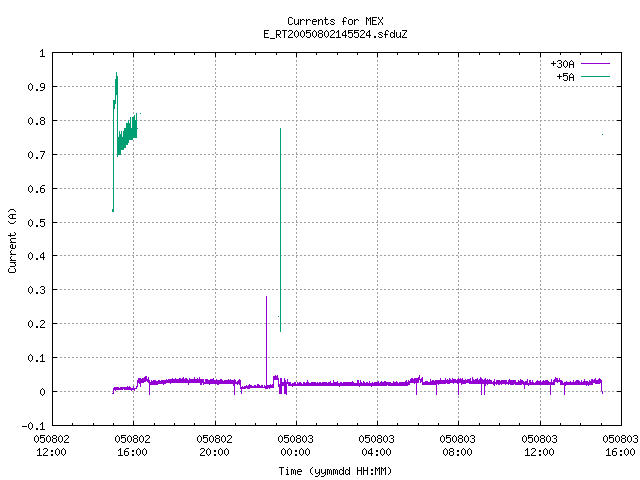
Task: Click the y-axis tick label '0.3'
Action: (36, 290)
